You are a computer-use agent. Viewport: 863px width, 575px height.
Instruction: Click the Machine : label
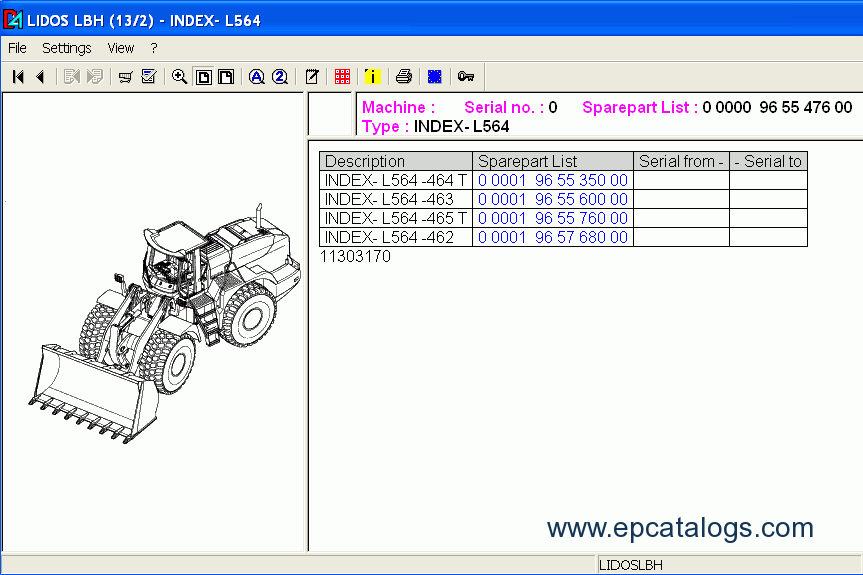tap(398, 107)
